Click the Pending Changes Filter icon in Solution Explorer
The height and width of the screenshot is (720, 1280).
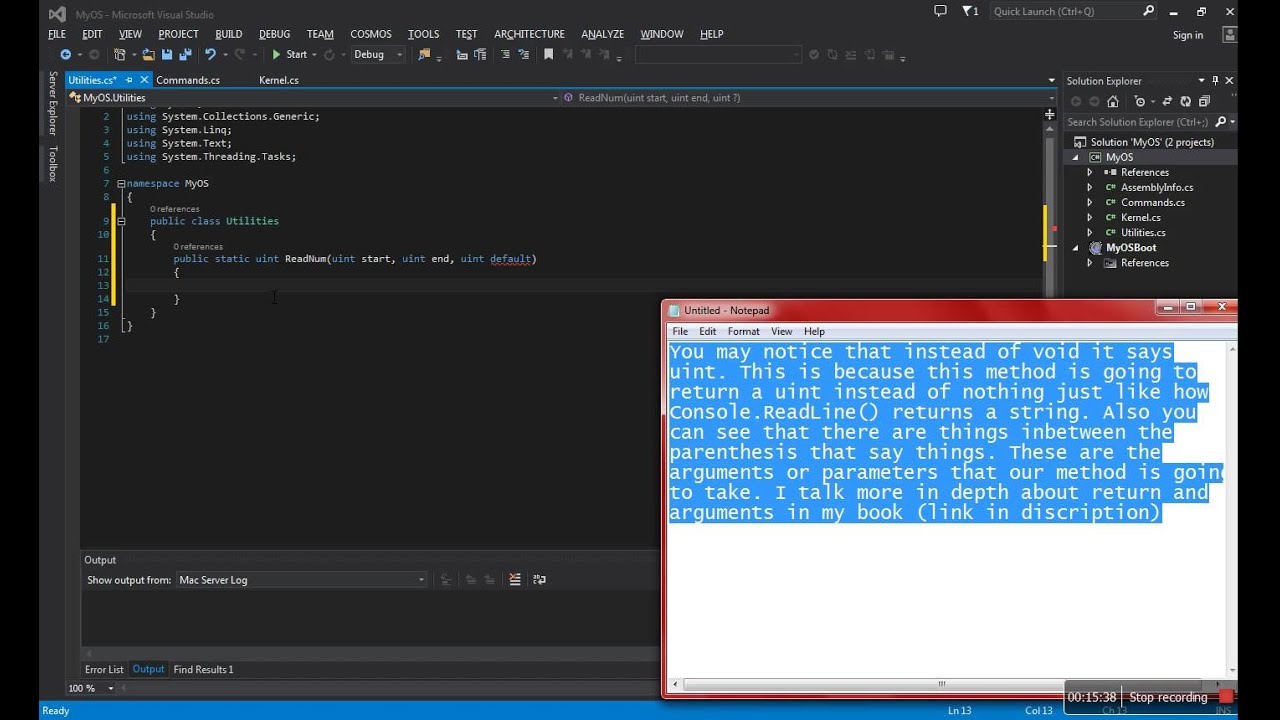(1141, 101)
